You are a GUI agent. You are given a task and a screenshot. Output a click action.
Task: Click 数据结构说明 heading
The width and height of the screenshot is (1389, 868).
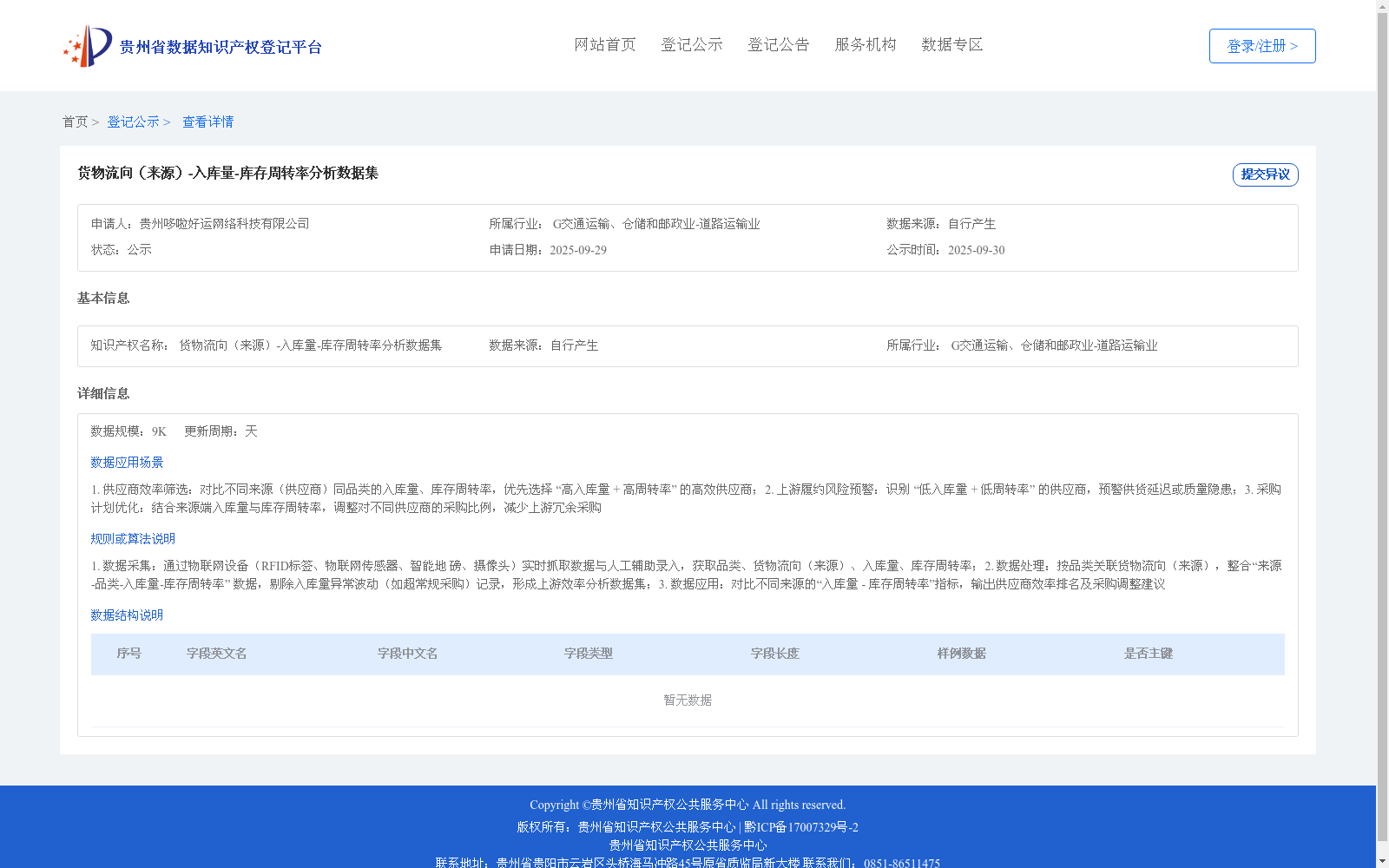point(127,615)
